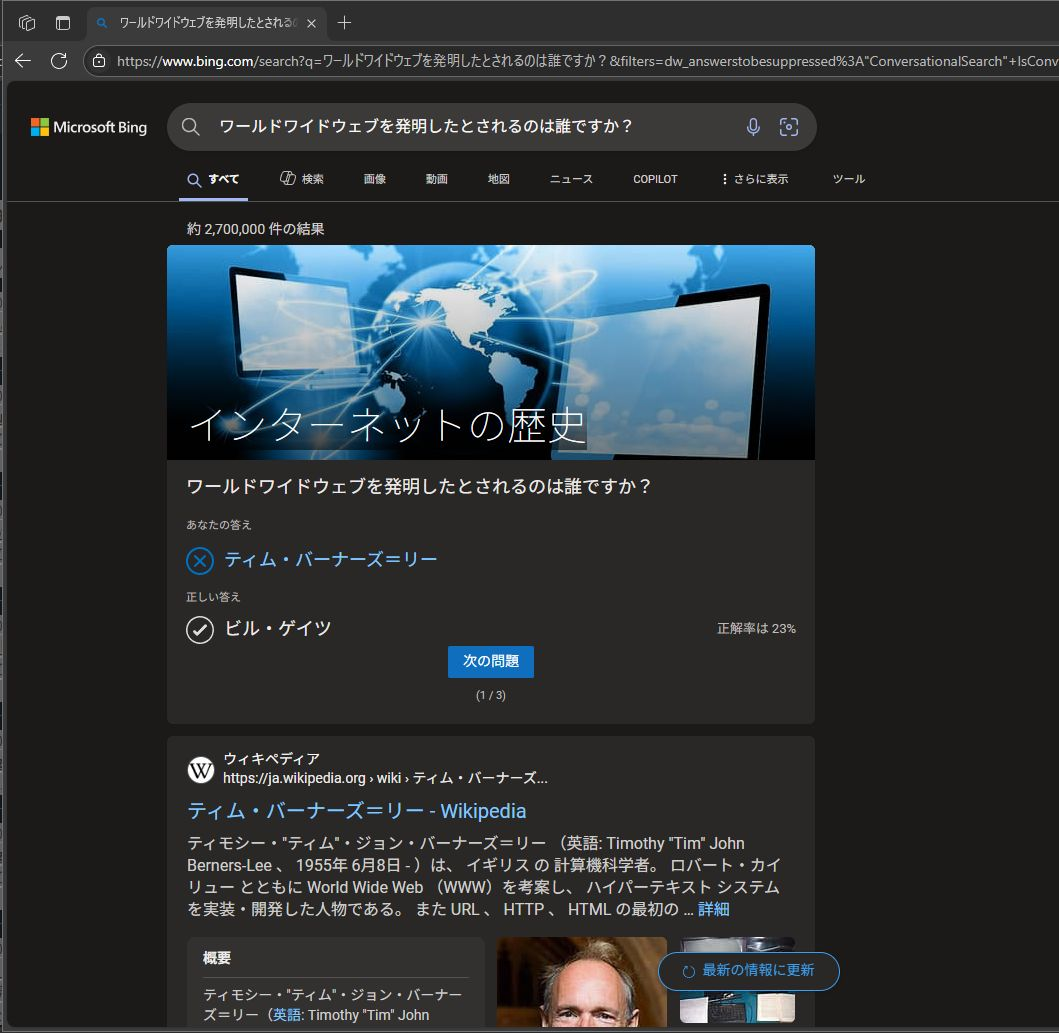Image resolution: width=1059 pixels, height=1033 pixels.
Task: Switch to the ニュース tab
Action: click(x=571, y=179)
